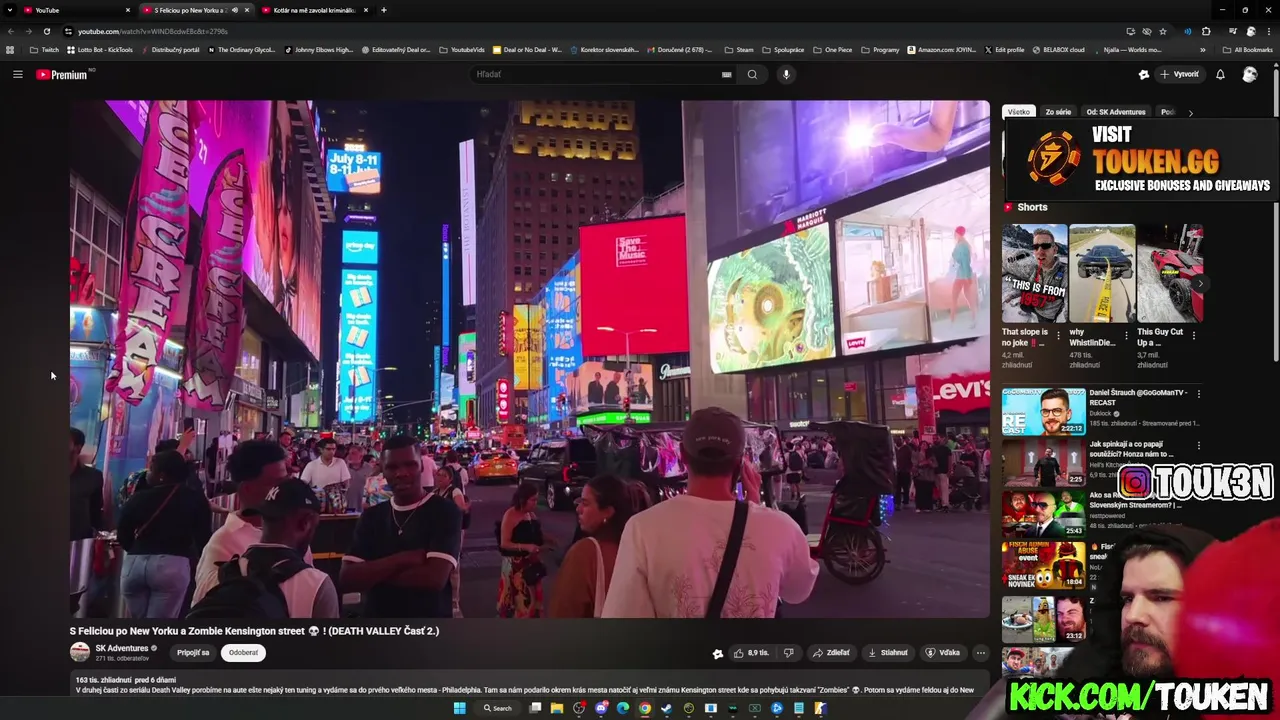This screenshot has width=1280, height=720.
Task: Open SK Adventures channel name link
Action: click(122, 648)
